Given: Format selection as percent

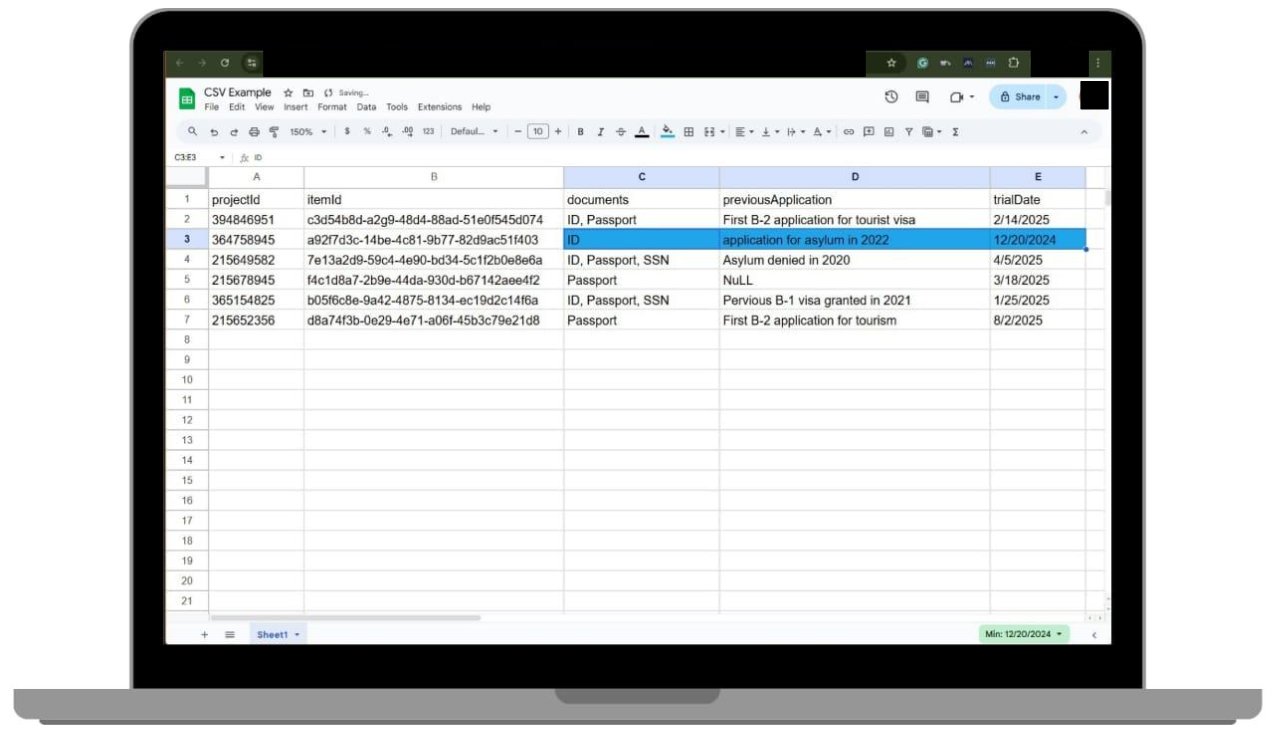Looking at the screenshot, I should click(367, 130).
